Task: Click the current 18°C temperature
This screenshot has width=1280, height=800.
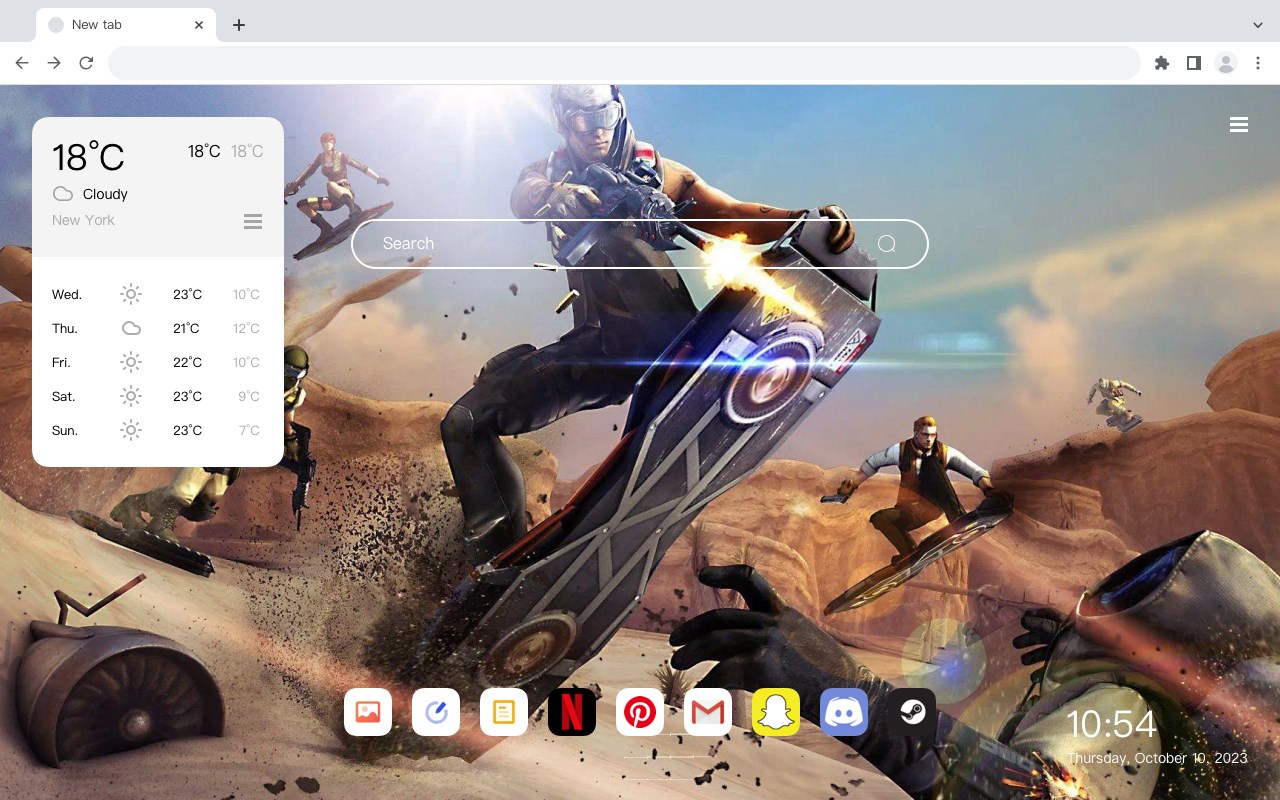Action: point(88,157)
